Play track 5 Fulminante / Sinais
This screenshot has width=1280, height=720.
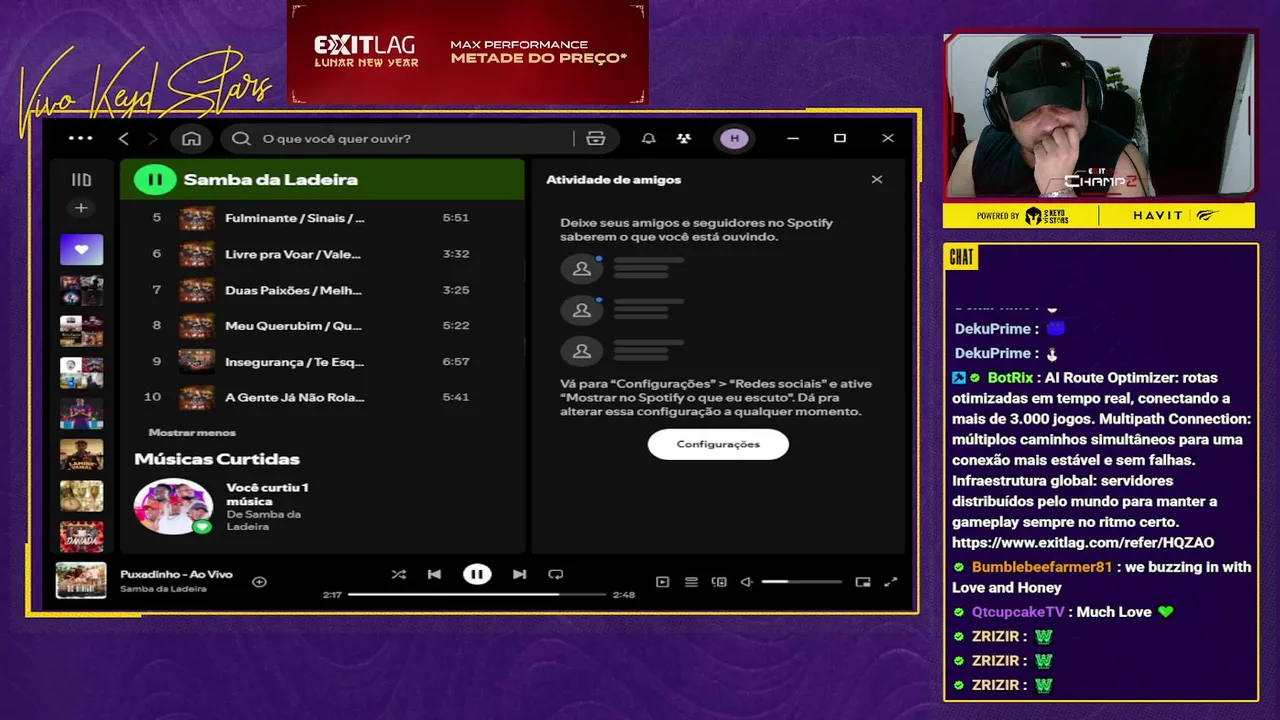(322, 218)
